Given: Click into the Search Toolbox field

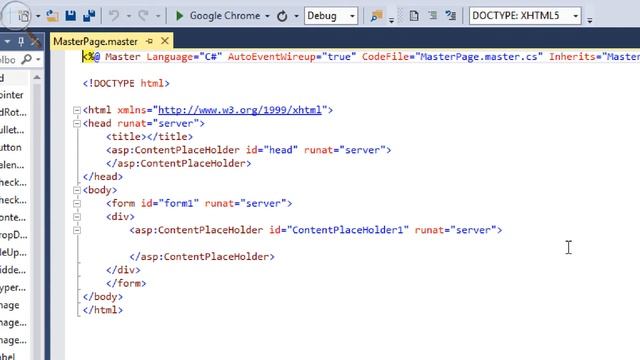Looking at the screenshot, I should (x=9, y=60).
